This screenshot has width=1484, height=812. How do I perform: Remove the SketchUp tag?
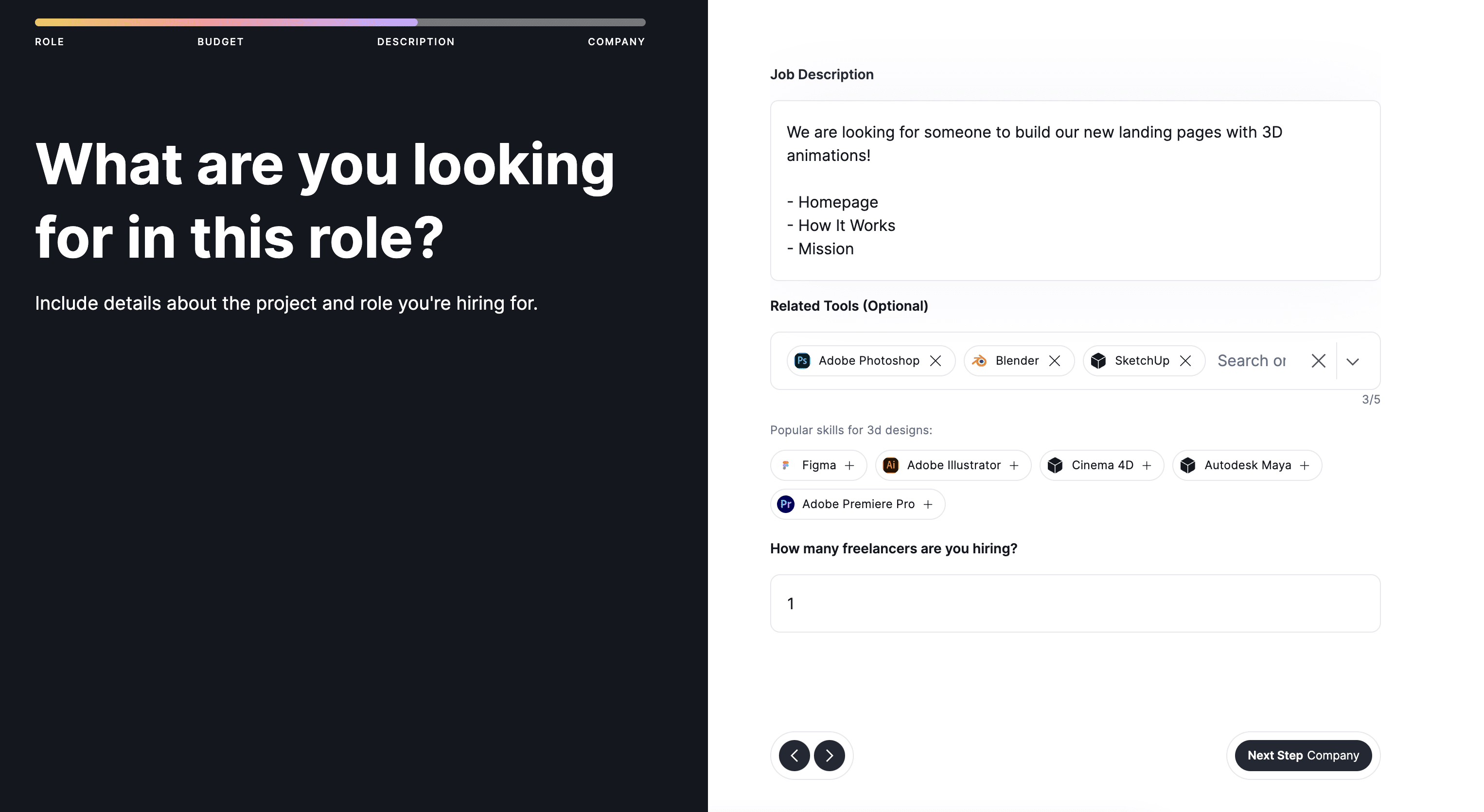click(1185, 360)
